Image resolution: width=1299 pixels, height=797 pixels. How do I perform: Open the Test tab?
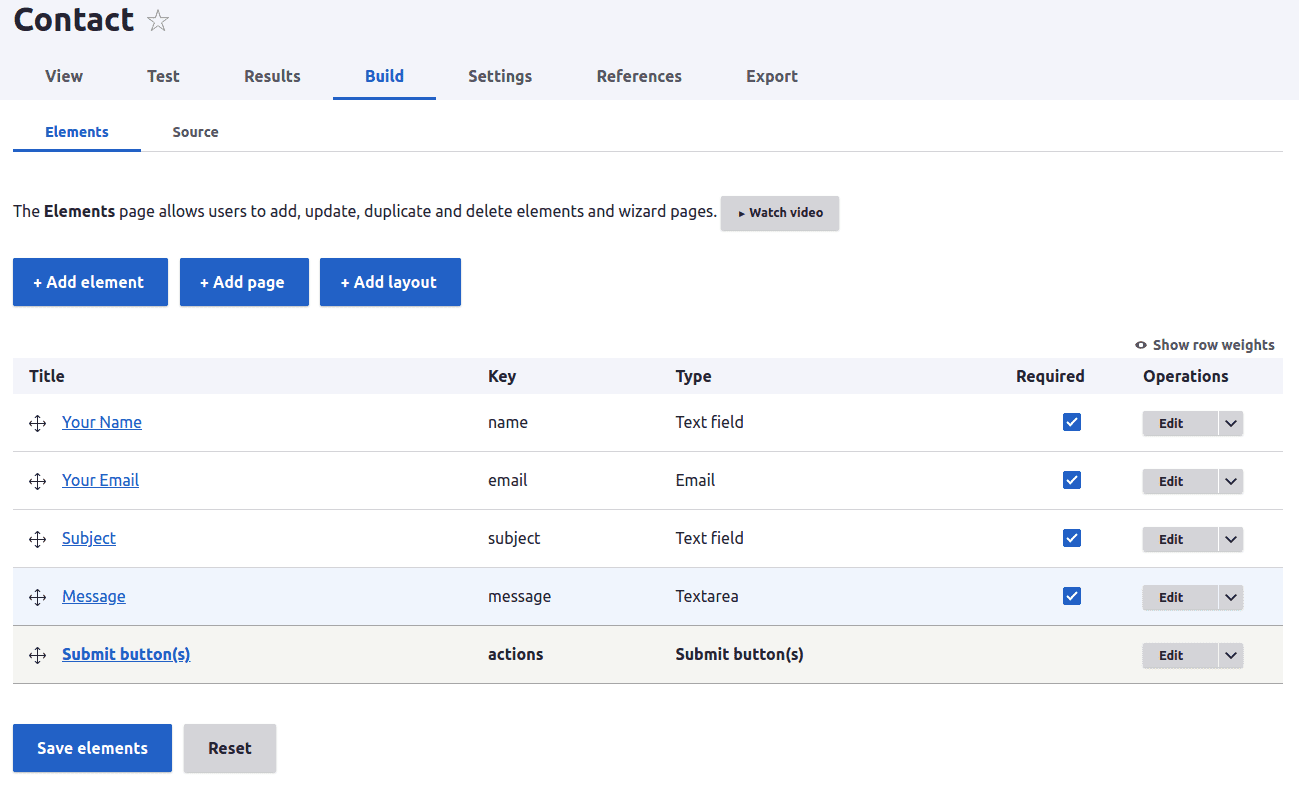pyautogui.click(x=163, y=76)
